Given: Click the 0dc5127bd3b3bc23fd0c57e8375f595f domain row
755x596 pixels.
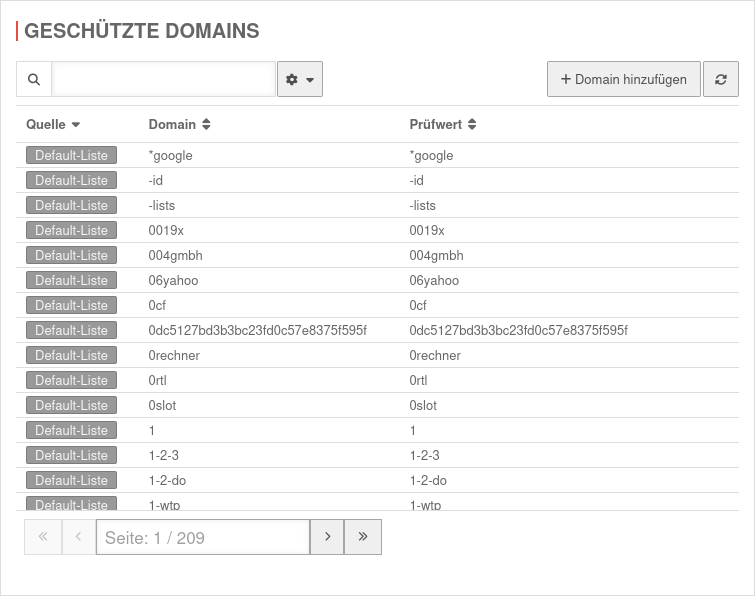Looking at the screenshot, I should pos(257,330).
